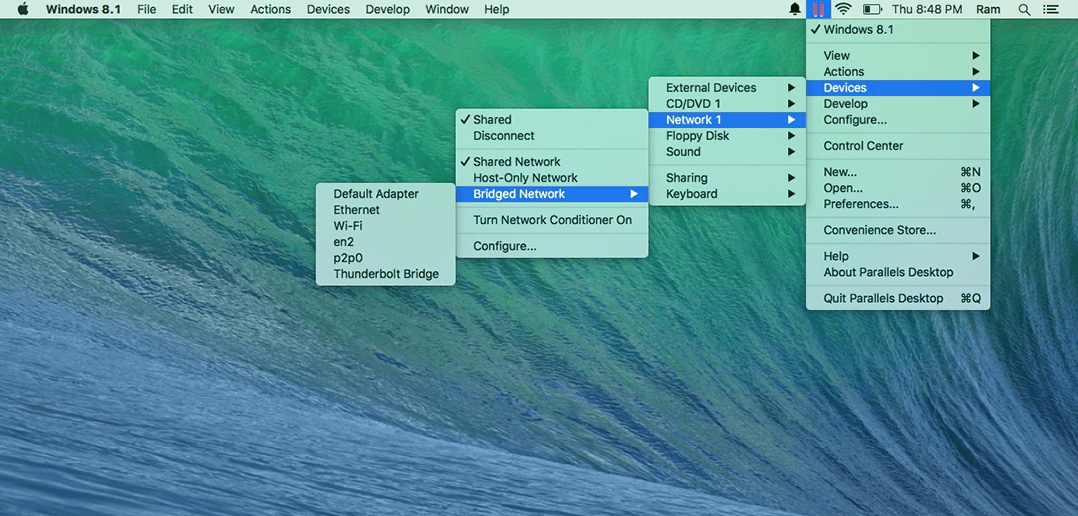Select About Parallels Desktop

pos(898,272)
